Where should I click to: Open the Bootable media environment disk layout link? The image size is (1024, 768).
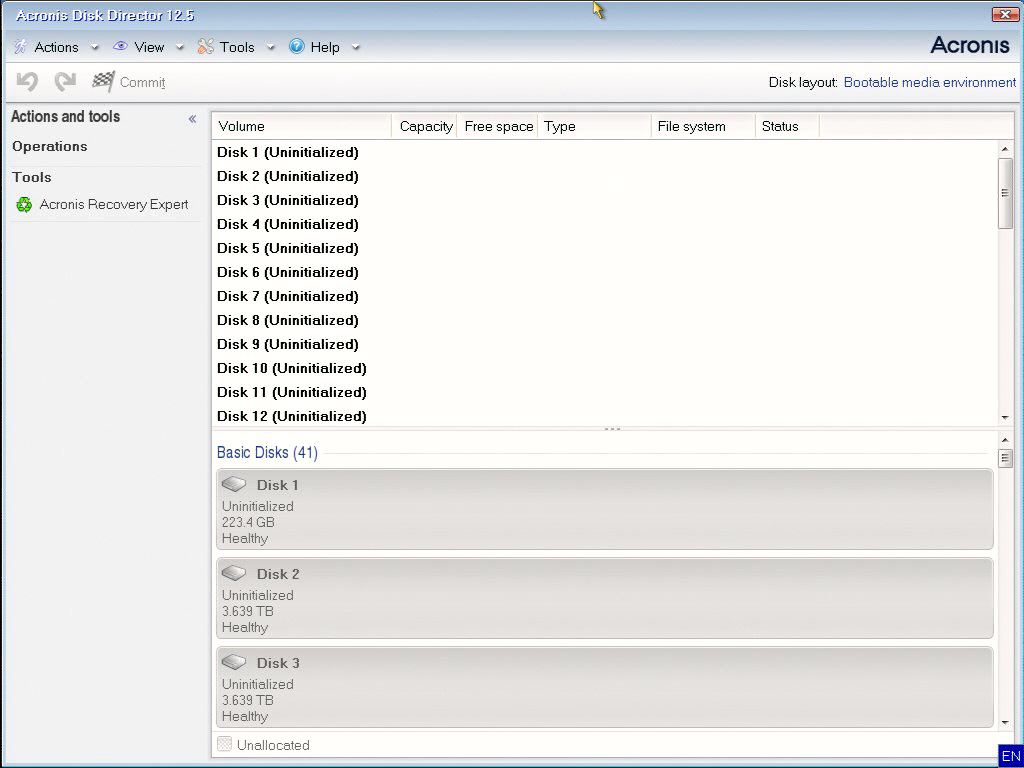click(x=930, y=82)
